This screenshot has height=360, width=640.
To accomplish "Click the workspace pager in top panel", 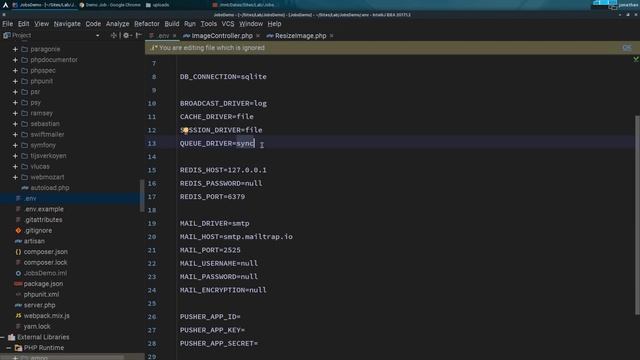I will pos(604,3).
